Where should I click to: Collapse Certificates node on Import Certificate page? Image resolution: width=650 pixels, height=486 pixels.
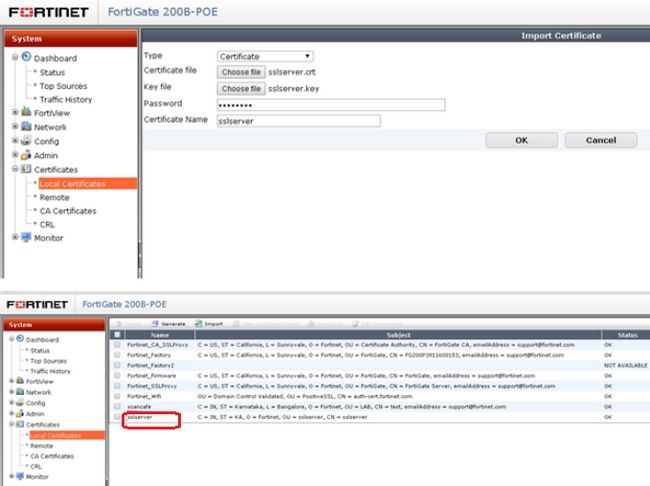15,169
